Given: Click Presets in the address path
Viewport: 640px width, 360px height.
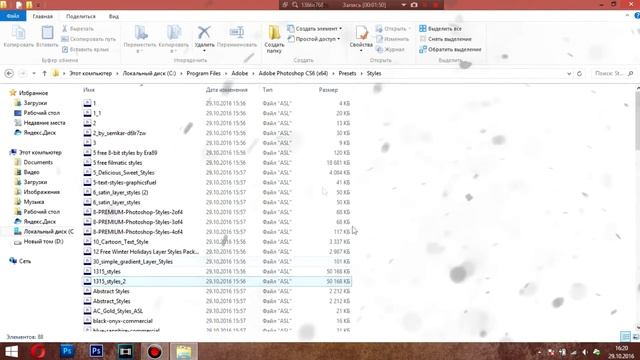Looking at the screenshot, I should pos(347,73).
